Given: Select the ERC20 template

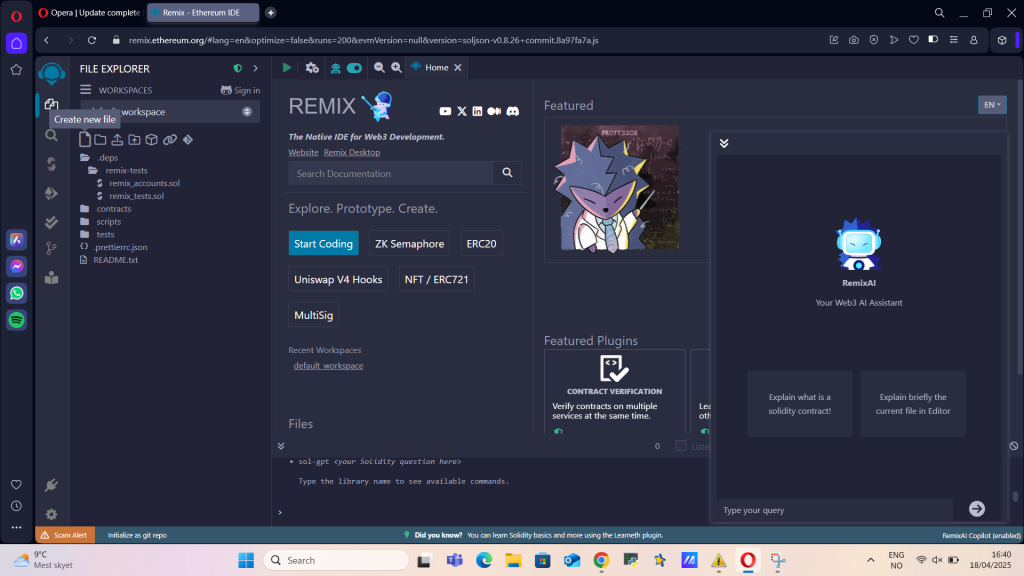Looking at the screenshot, I should pos(481,244).
